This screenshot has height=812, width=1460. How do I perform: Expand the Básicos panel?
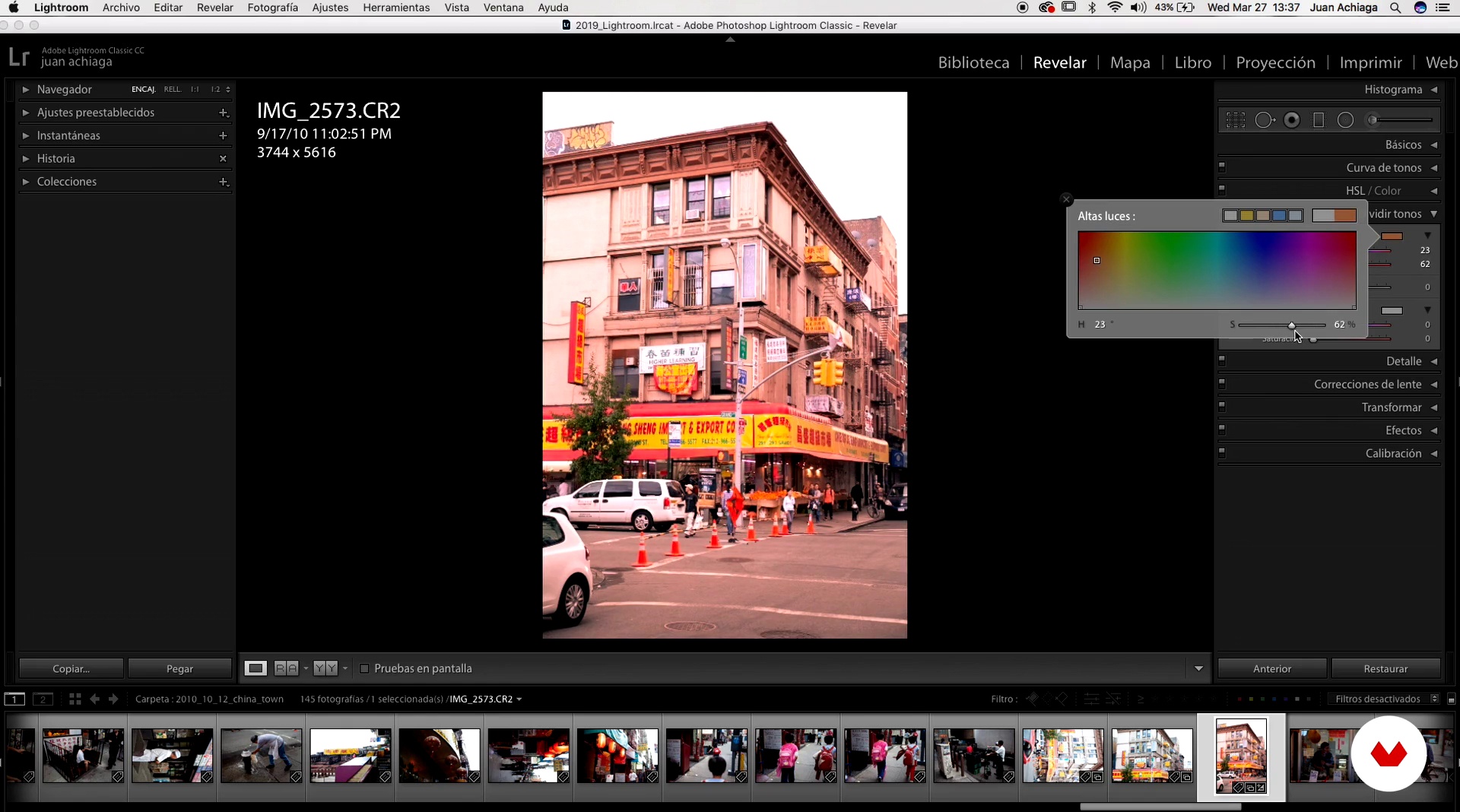(x=1434, y=144)
